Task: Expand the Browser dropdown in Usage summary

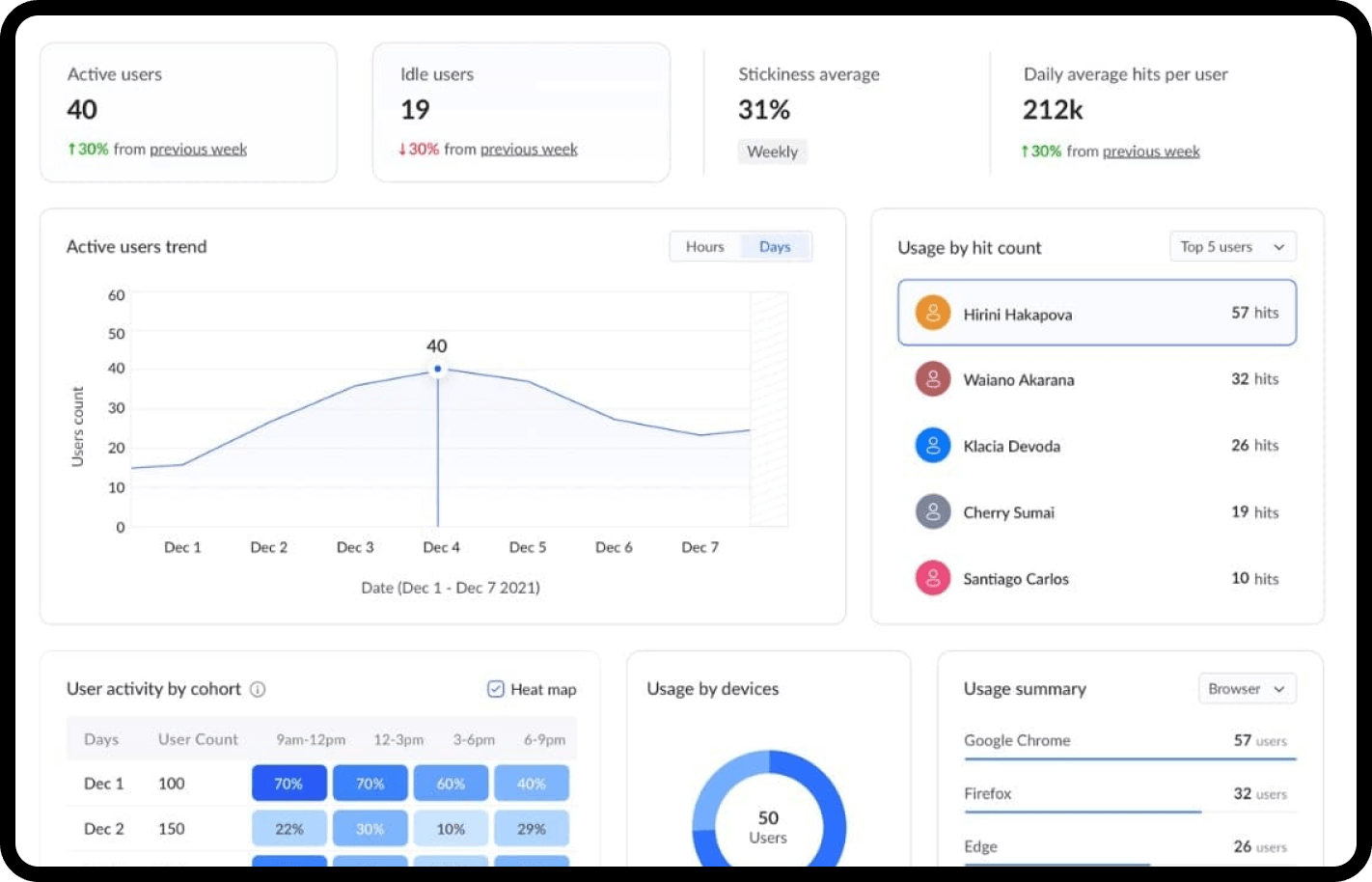Action: 1246,689
